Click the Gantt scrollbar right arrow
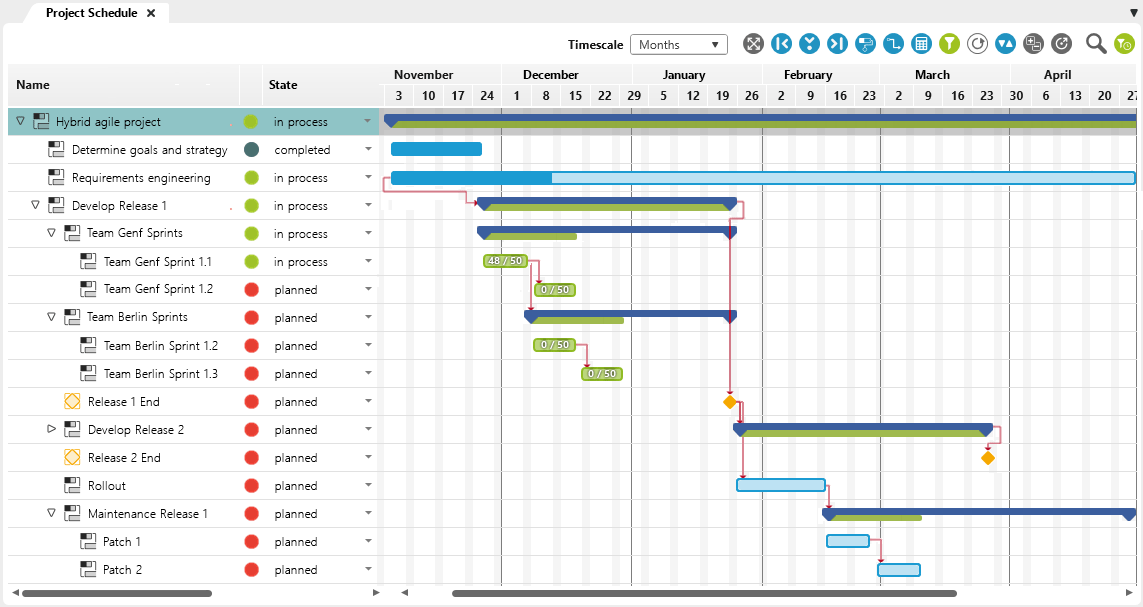This screenshot has width=1143, height=607. (1129, 592)
